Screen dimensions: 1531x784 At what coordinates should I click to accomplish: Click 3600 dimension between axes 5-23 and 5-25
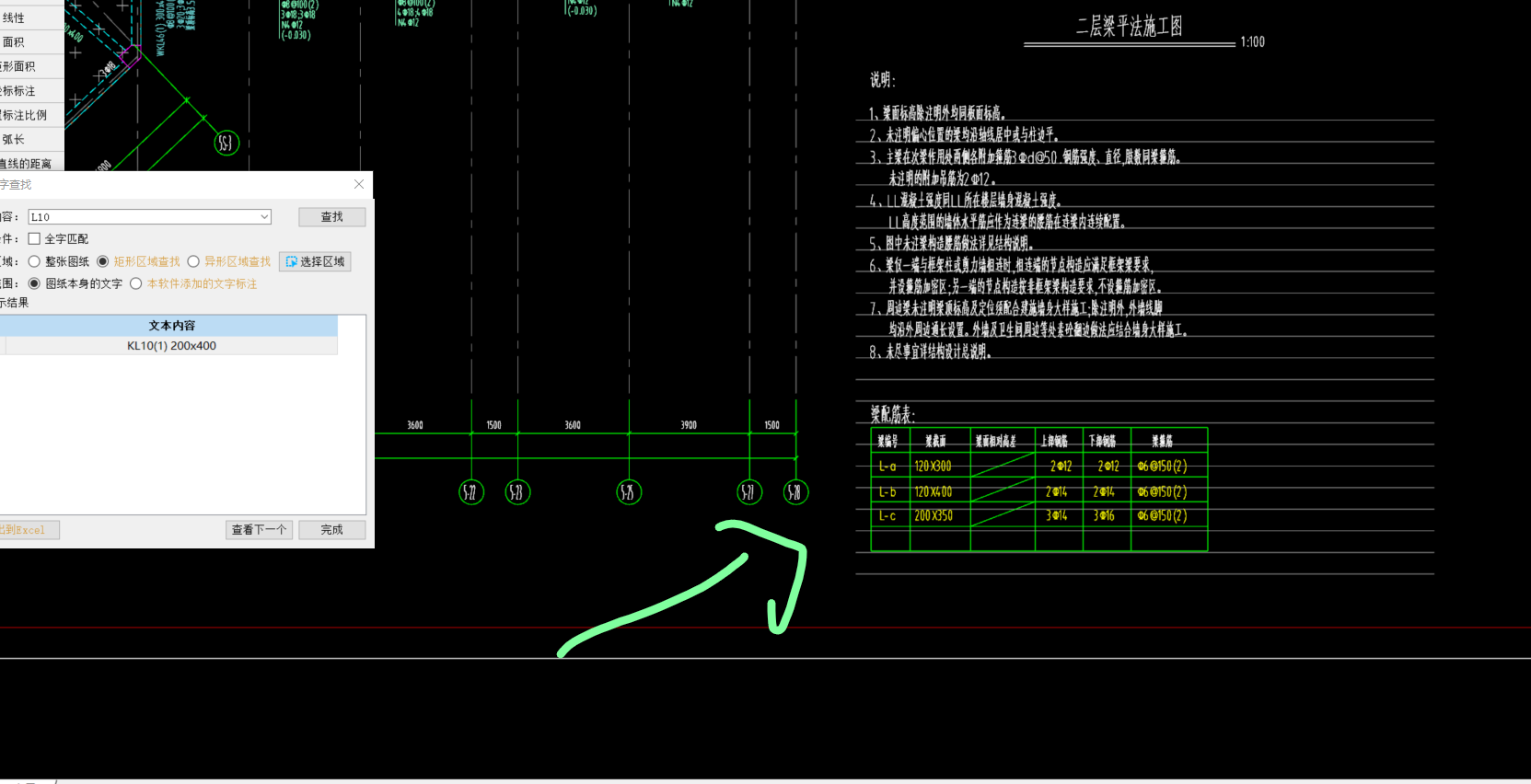573,425
